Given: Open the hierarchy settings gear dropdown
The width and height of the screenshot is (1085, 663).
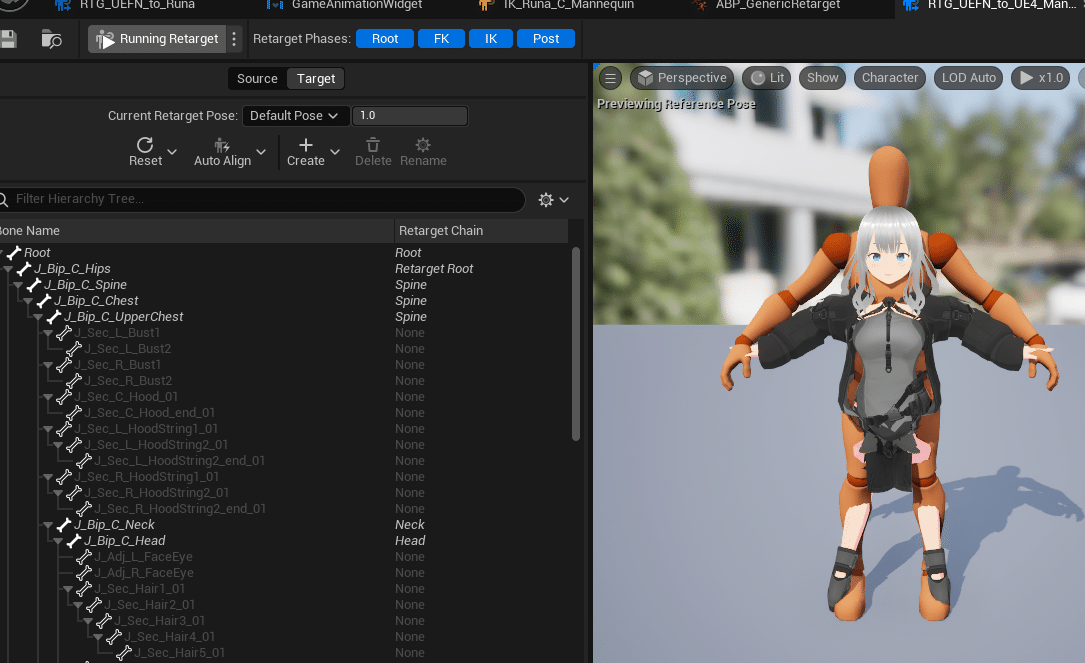Looking at the screenshot, I should coord(551,199).
